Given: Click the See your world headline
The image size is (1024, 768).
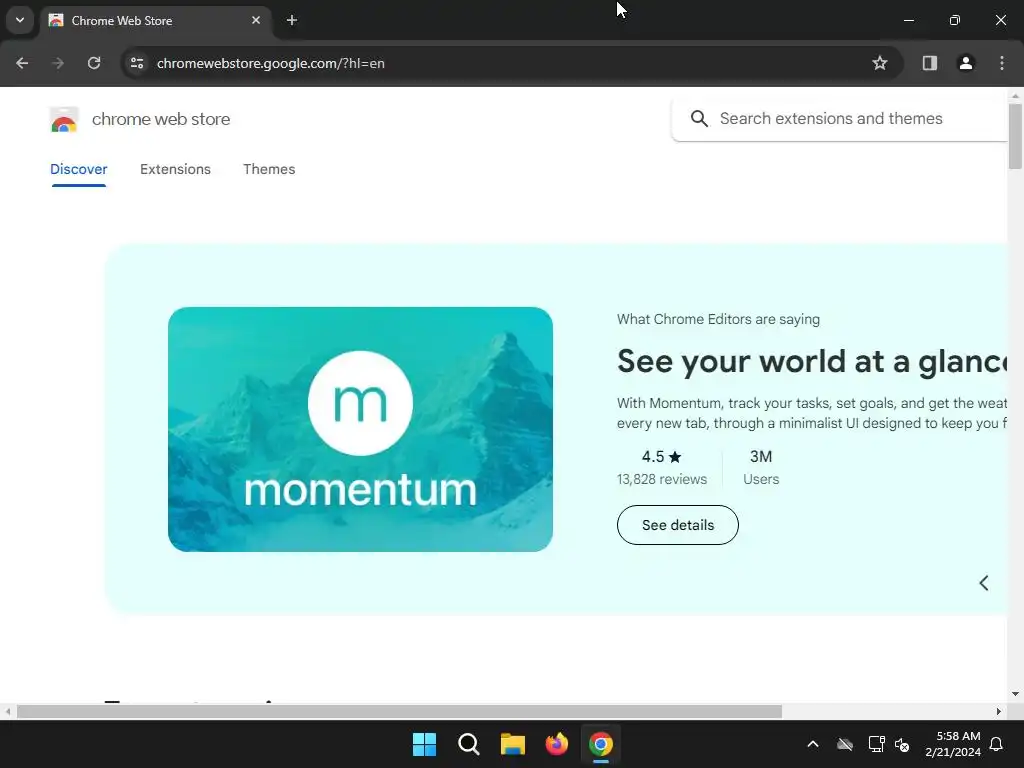Looking at the screenshot, I should point(811,361).
